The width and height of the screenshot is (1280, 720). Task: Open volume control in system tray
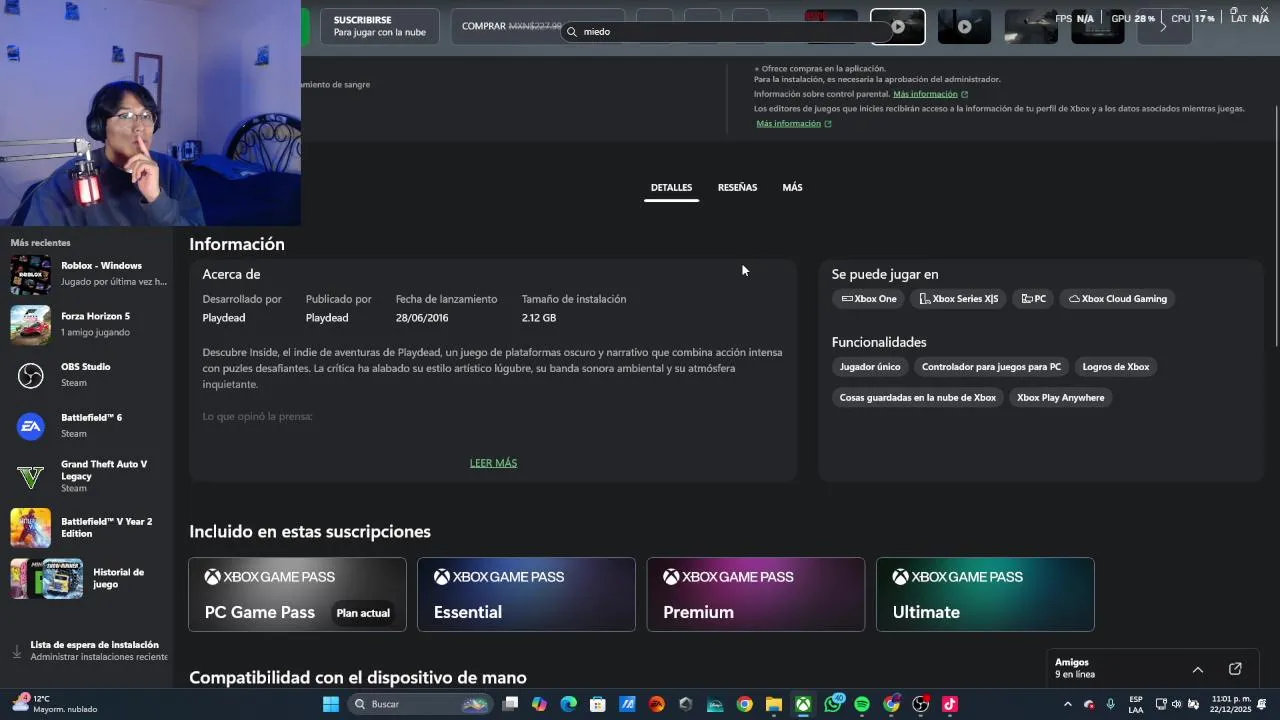tap(1176, 704)
